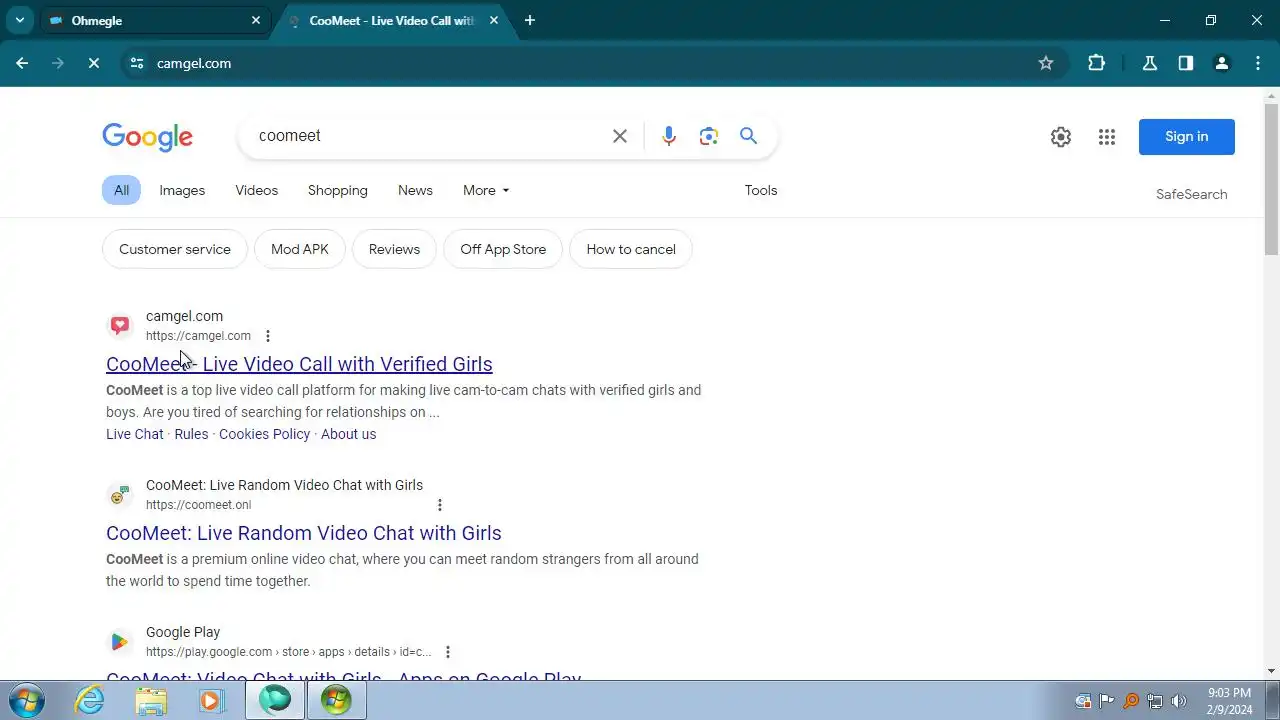Image resolution: width=1280 pixels, height=720 pixels.
Task: Open the Rules sitelink
Action: pos(191,434)
